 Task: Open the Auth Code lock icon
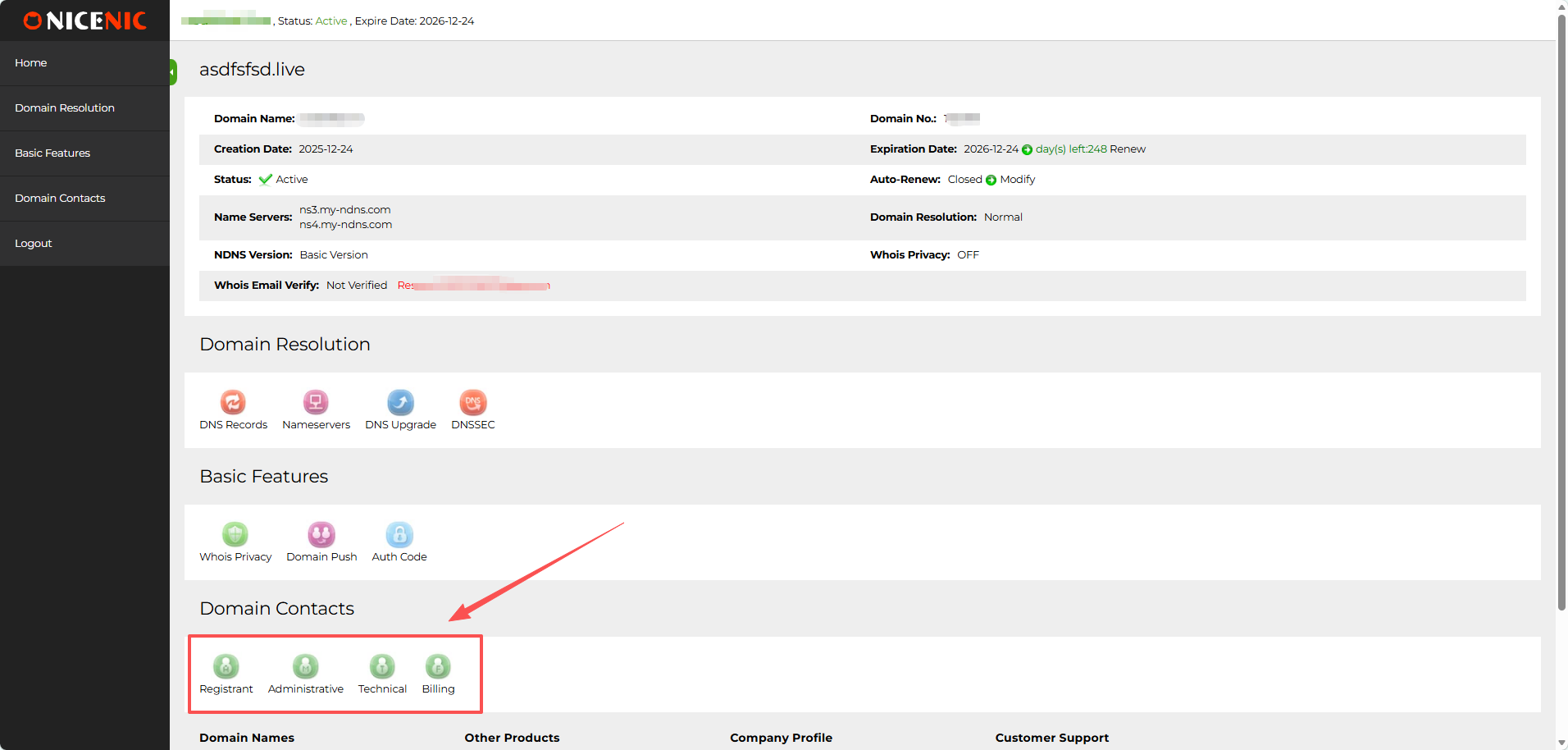click(399, 535)
